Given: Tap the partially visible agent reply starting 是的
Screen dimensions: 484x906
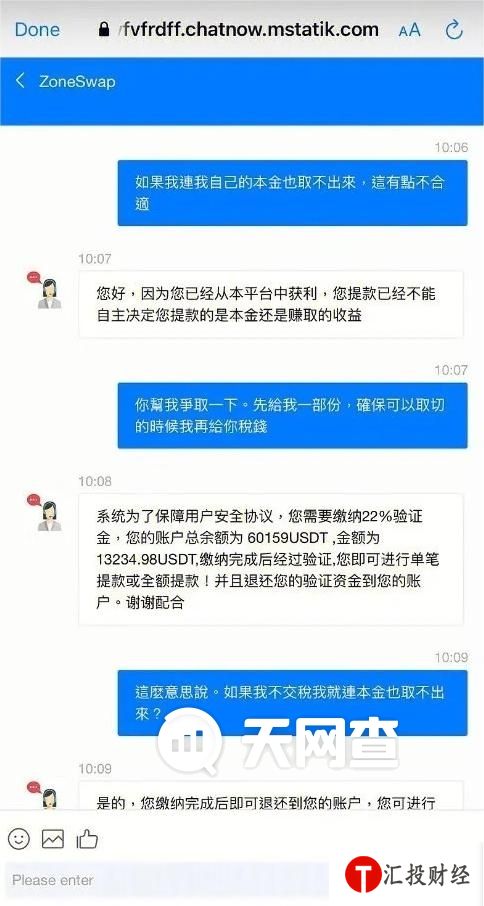Looking at the screenshot, I should coord(271,796).
